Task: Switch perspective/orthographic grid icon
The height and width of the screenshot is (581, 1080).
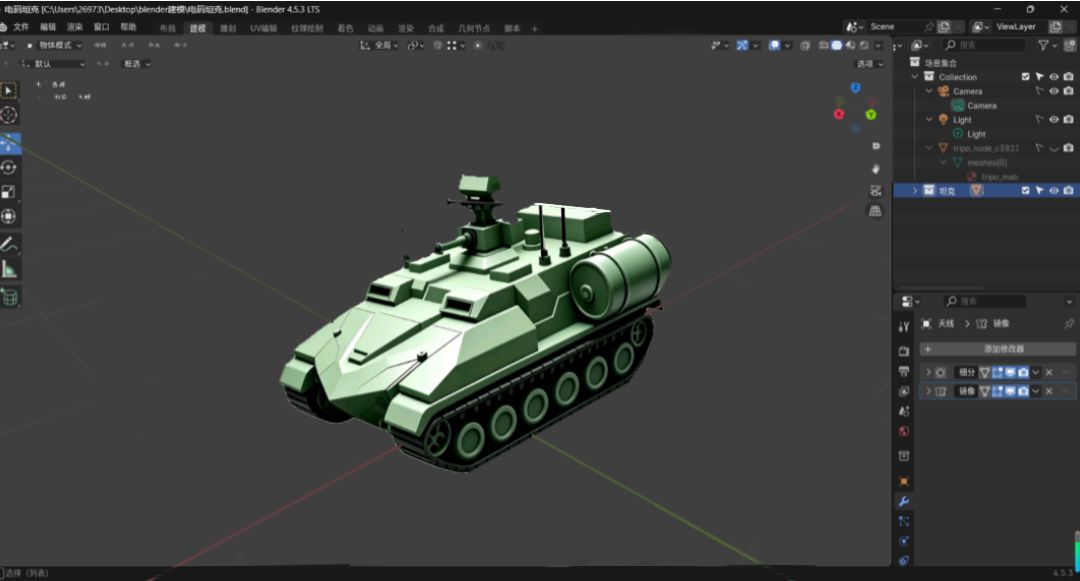Action: pyautogui.click(x=875, y=211)
